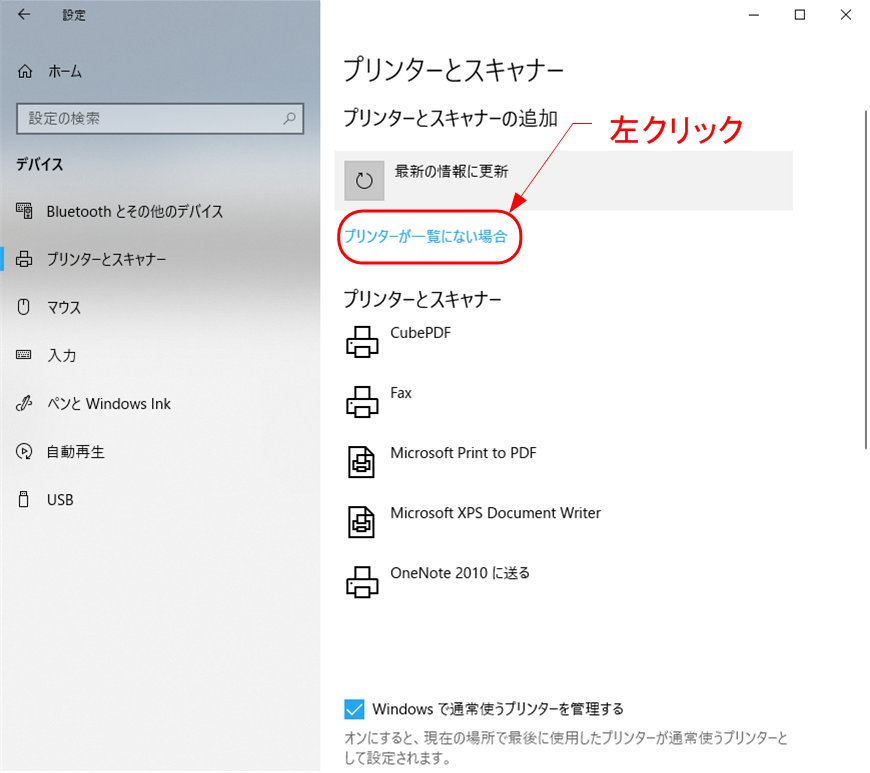Open マウス settings
The height and width of the screenshot is (773, 870).
coord(64,307)
